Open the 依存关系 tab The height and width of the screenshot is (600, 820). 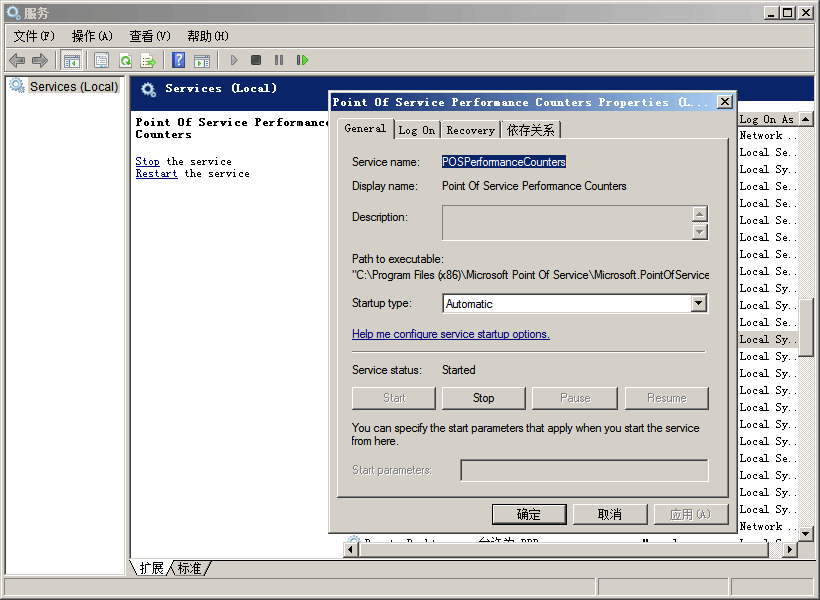530,130
